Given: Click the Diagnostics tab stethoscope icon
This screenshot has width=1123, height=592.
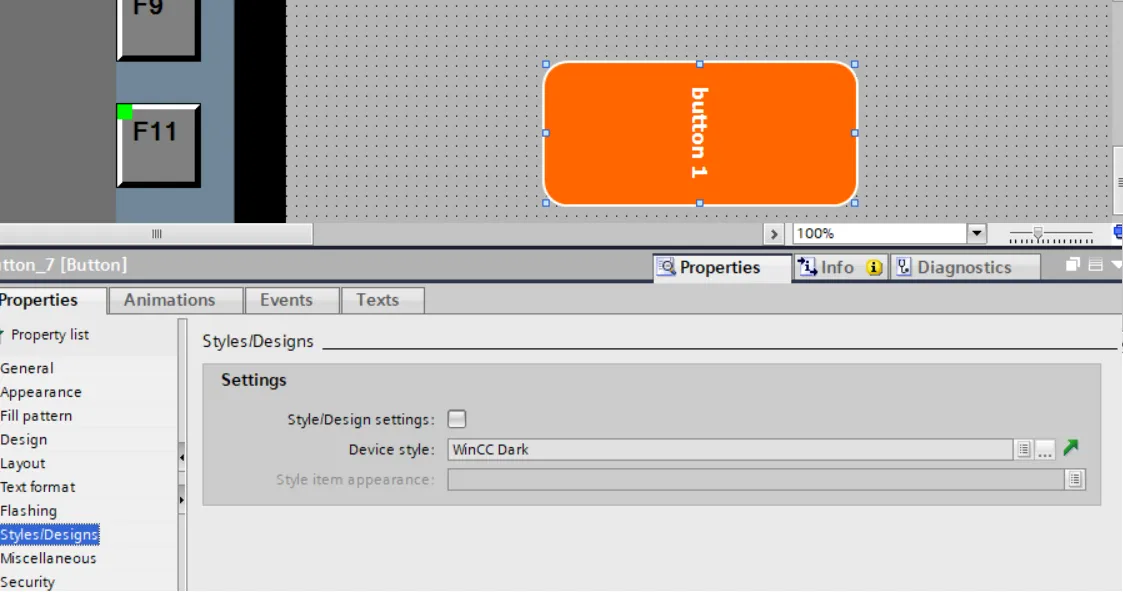Looking at the screenshot, I should click(904, 267).
